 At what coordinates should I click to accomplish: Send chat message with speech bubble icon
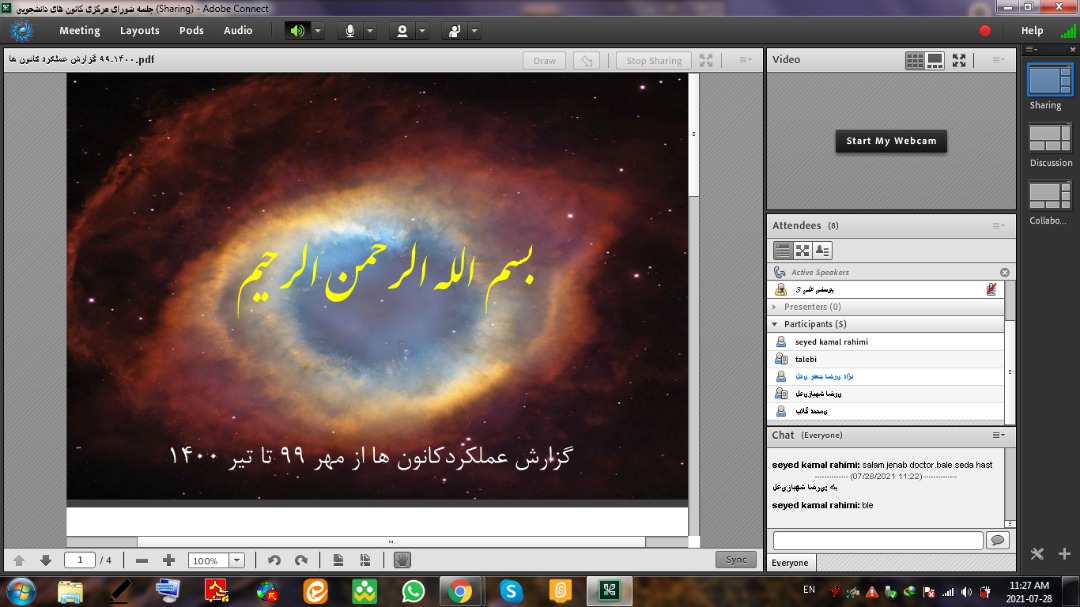(x=997, y=540)
